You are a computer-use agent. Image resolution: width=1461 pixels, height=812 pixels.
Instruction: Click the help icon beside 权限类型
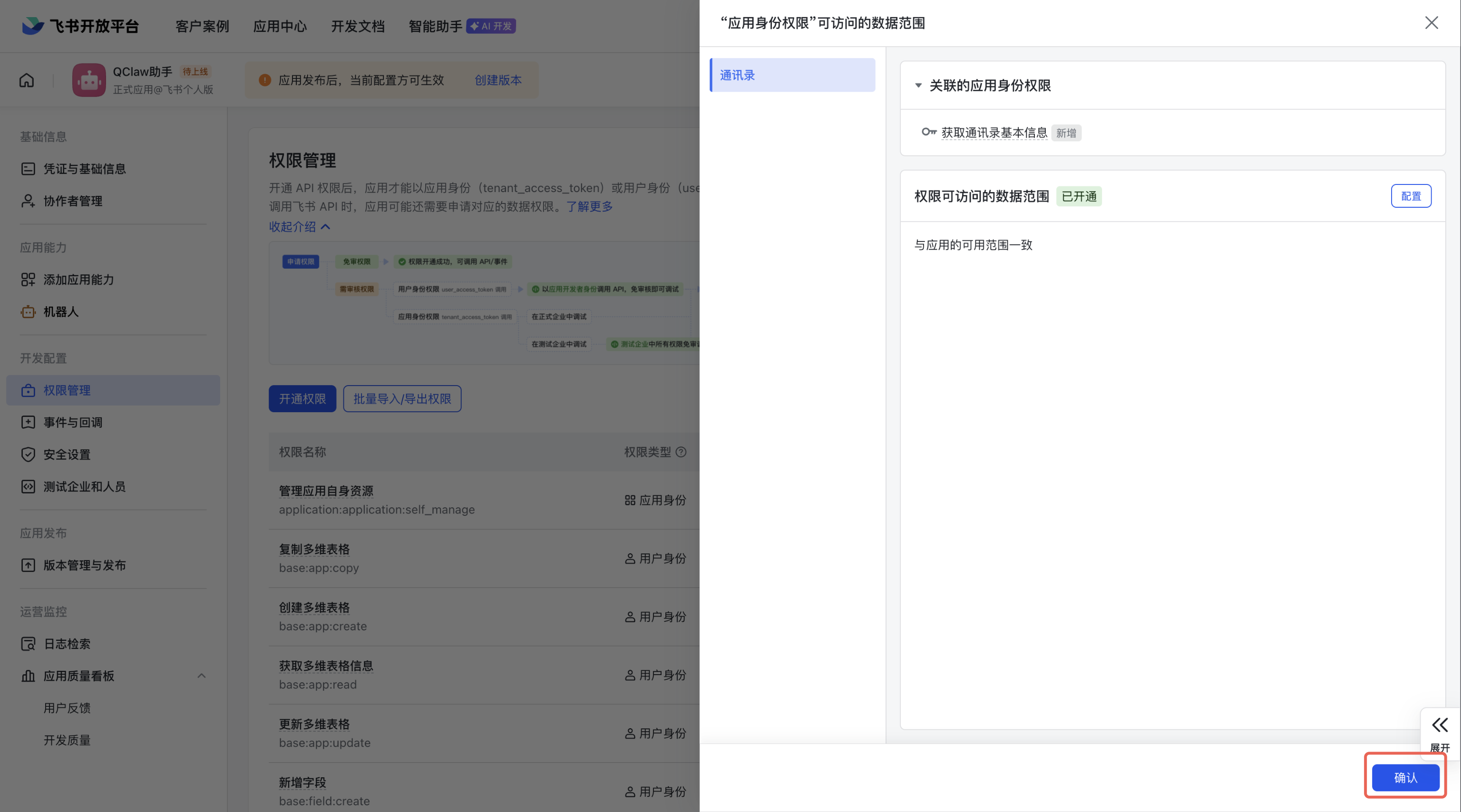681,452
